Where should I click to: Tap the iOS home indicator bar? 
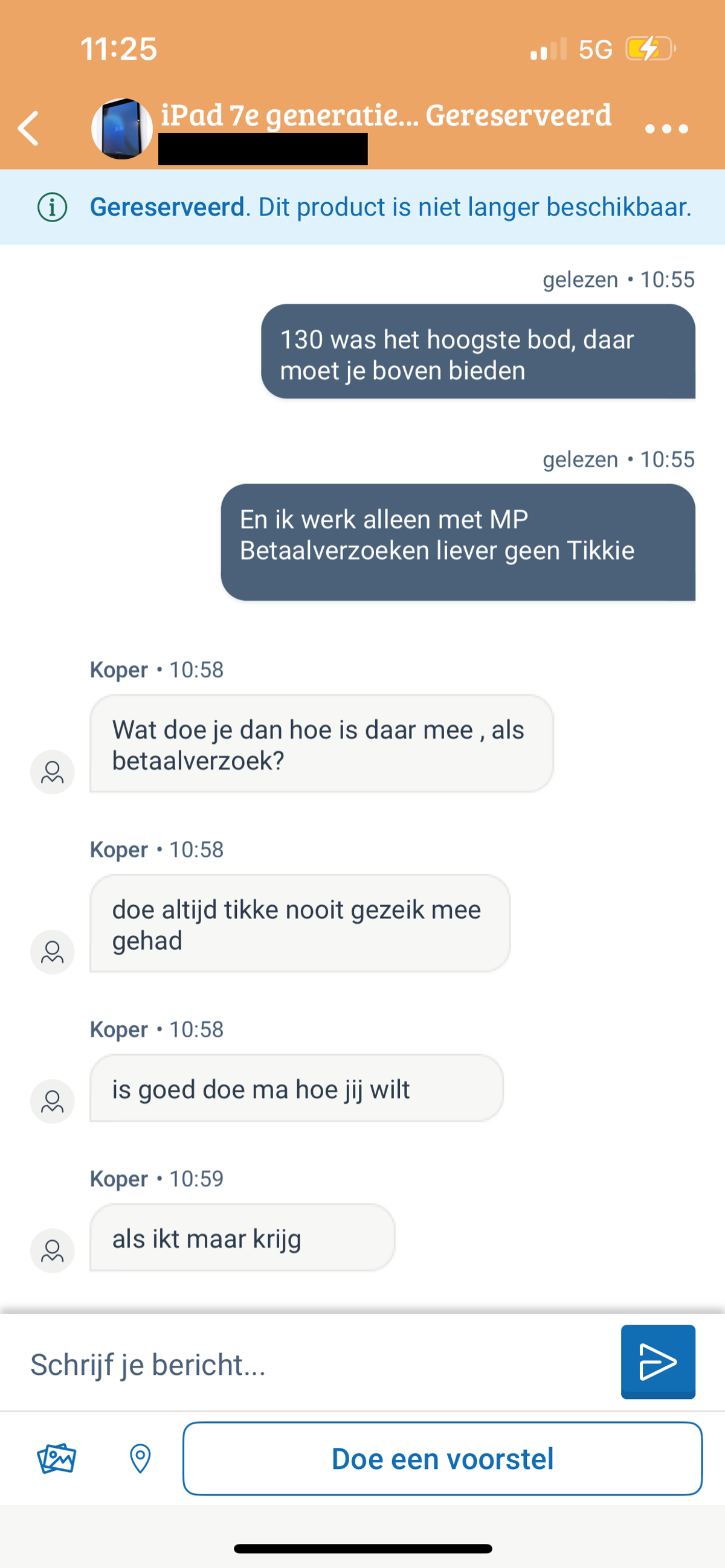362,1548
